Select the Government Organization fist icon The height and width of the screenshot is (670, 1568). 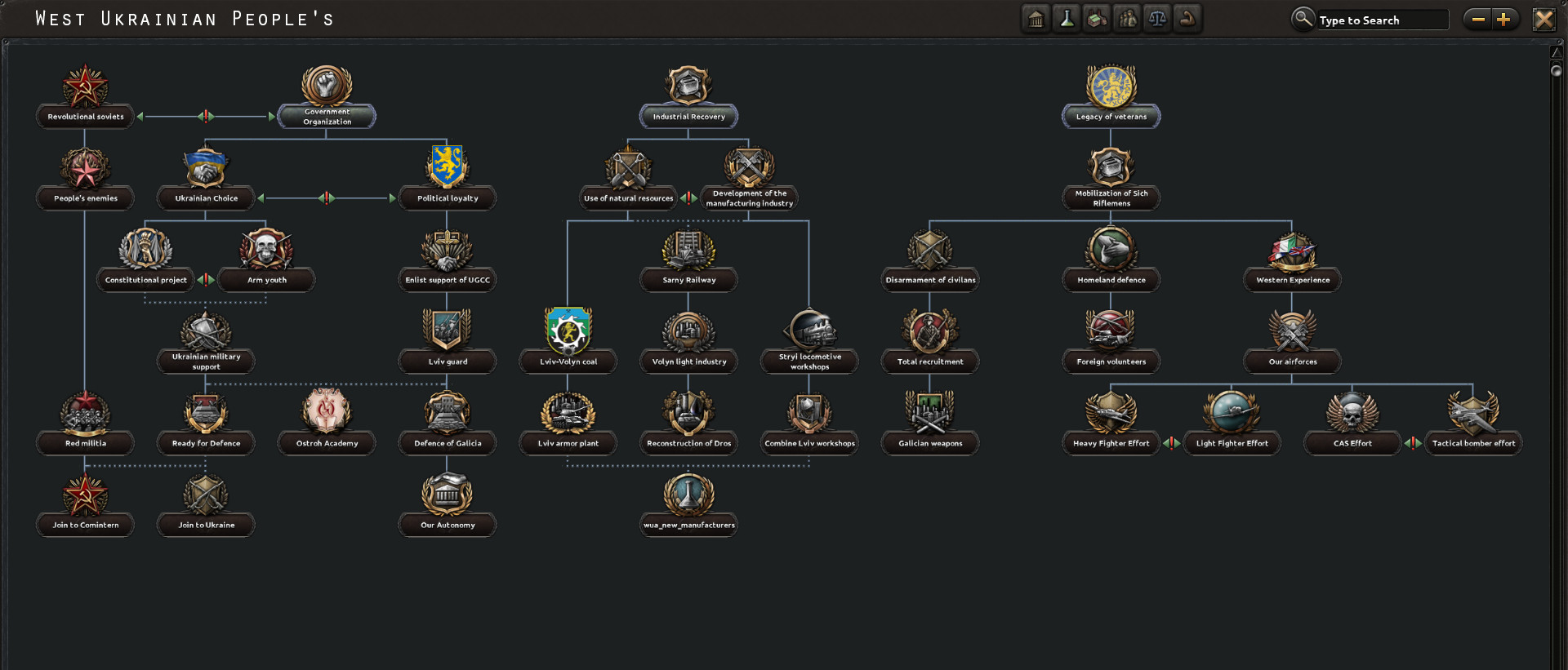(x=327, y=86)
